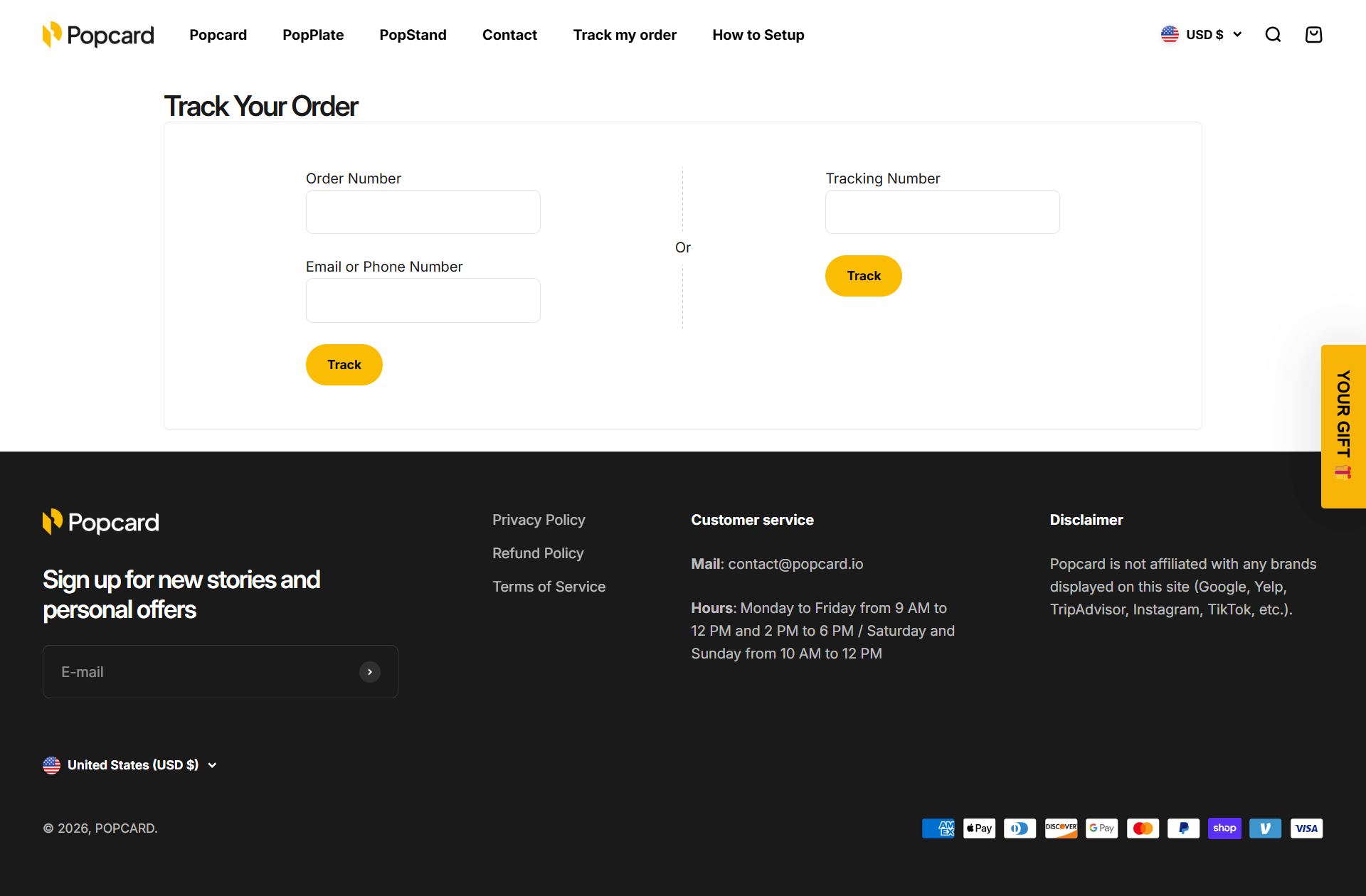Open the YOUR GIFT side tab
The image size is (1366, 896).
(x=1343, y=427)
